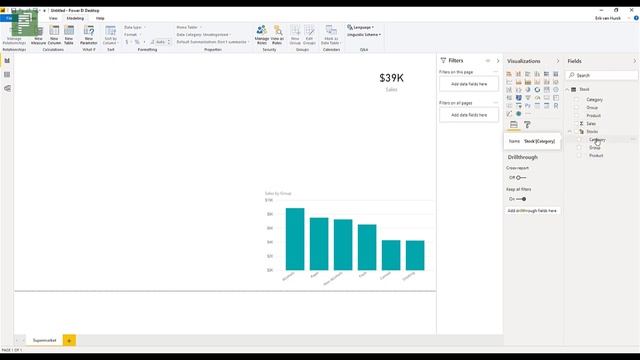Check Product inside the Stocks hierarchy
640x360 pixels.
(579, 156)
